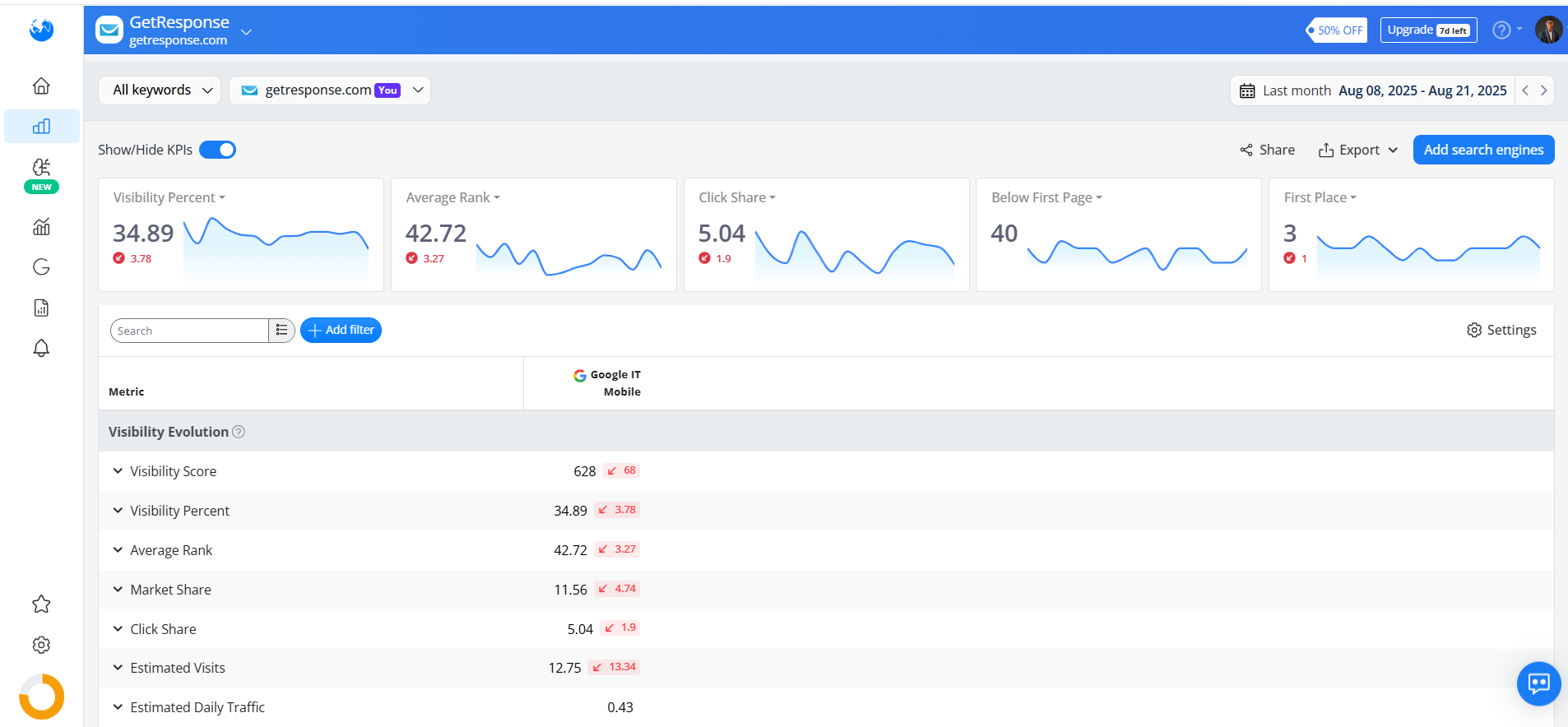This screenshot has width=1568, height=727.
Task: Expand the Average Rank row
Action: (118, 550)
